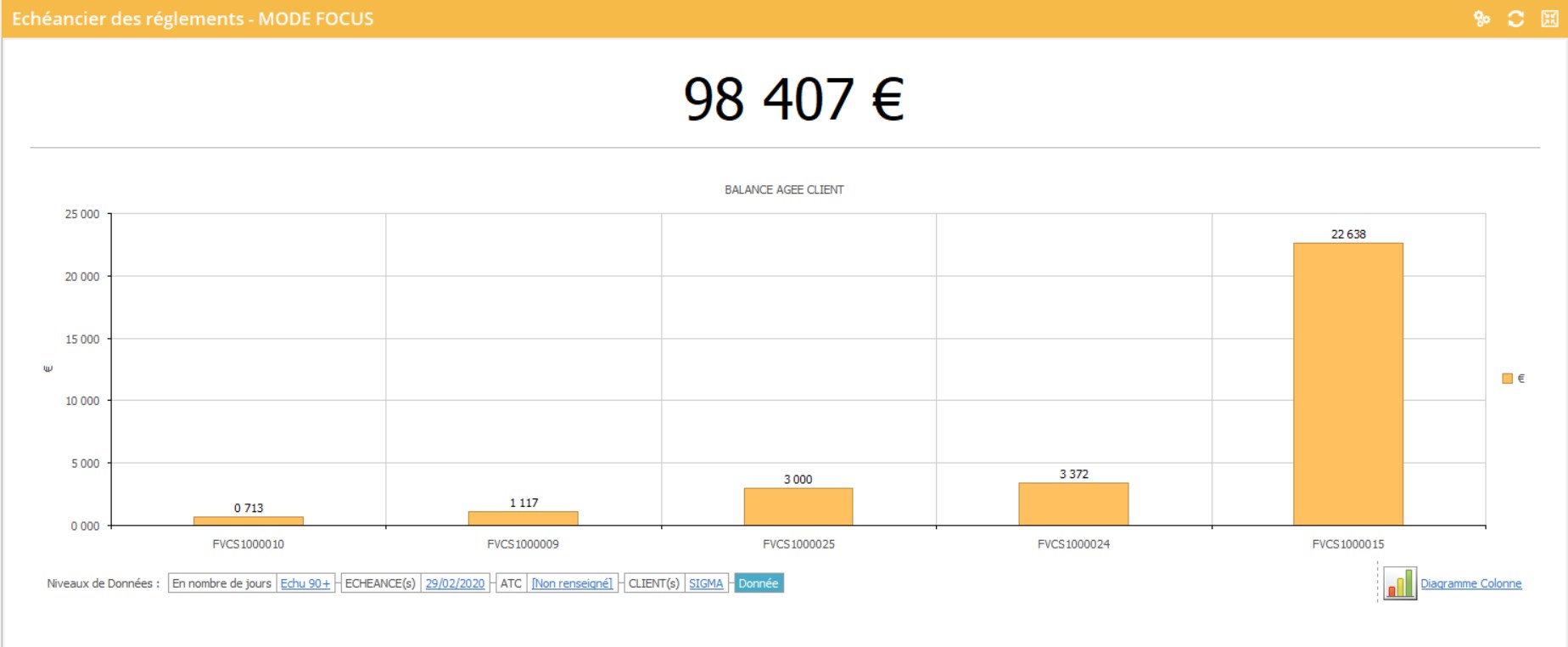This screenshot has height=647, width=1568.
Task: Select the 29/02/2020 échéance link
Action: (x=455, y=584)
